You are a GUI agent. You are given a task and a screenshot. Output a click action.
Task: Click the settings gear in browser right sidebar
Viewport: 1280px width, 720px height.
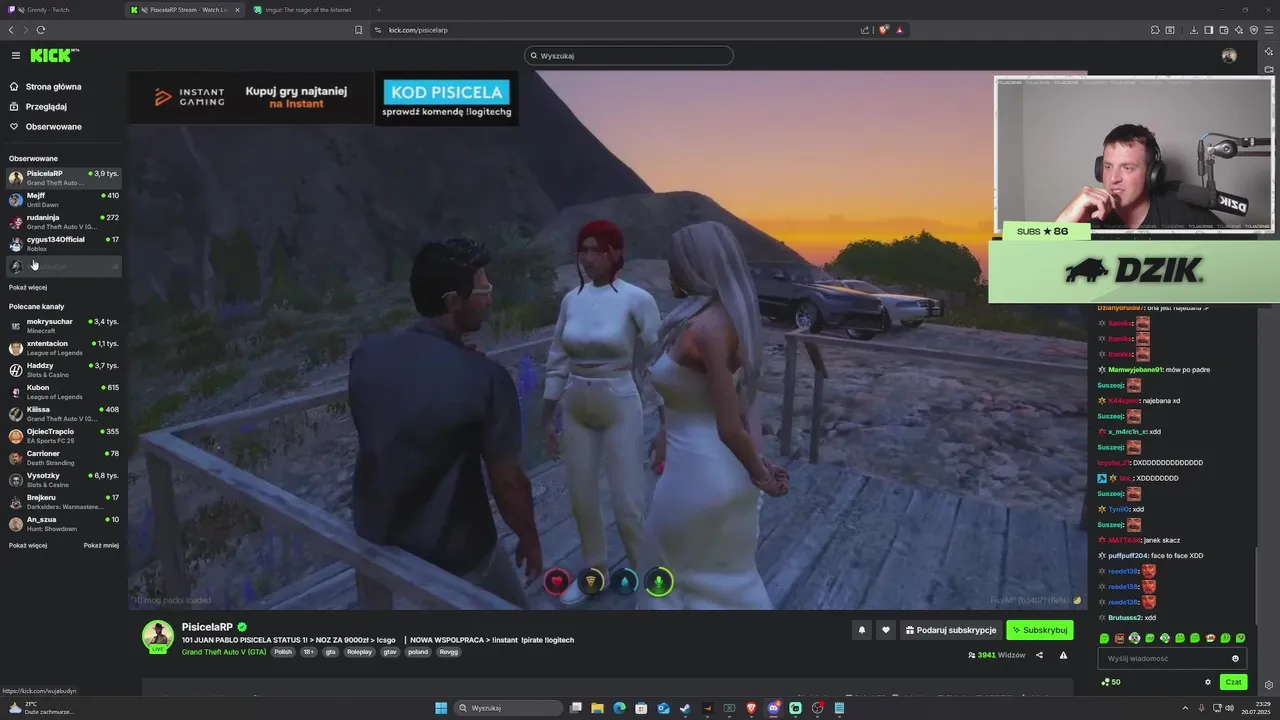[x=1269, y=685]
